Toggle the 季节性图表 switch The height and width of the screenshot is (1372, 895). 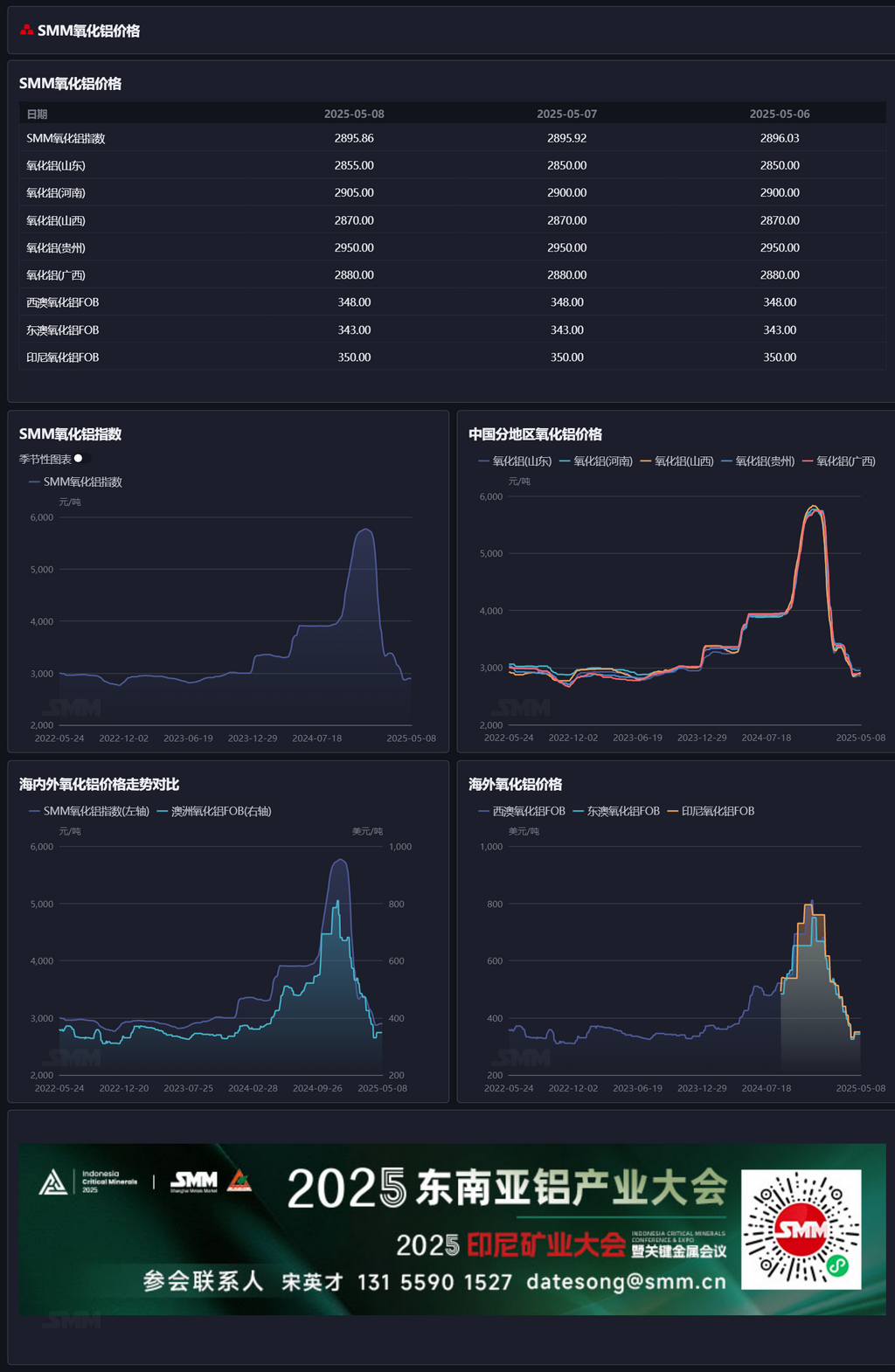coord(81,459)
